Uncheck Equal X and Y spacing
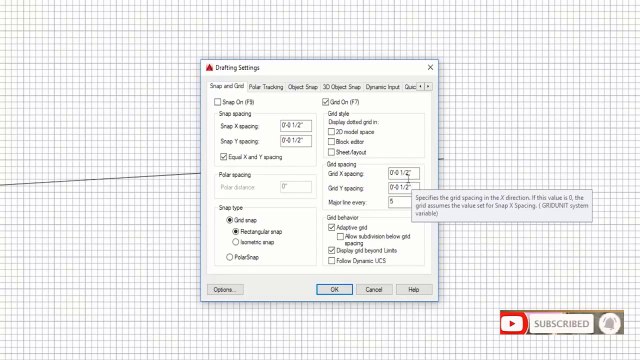 223,157
